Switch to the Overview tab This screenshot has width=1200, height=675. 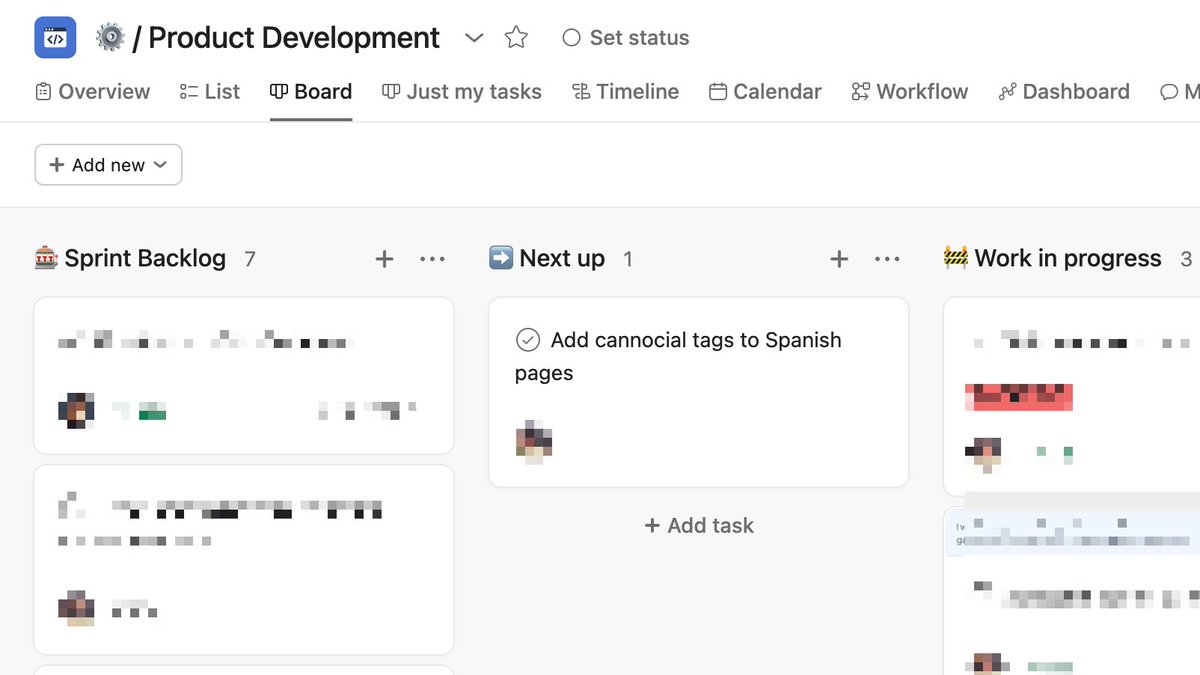(x=92, y=92)
